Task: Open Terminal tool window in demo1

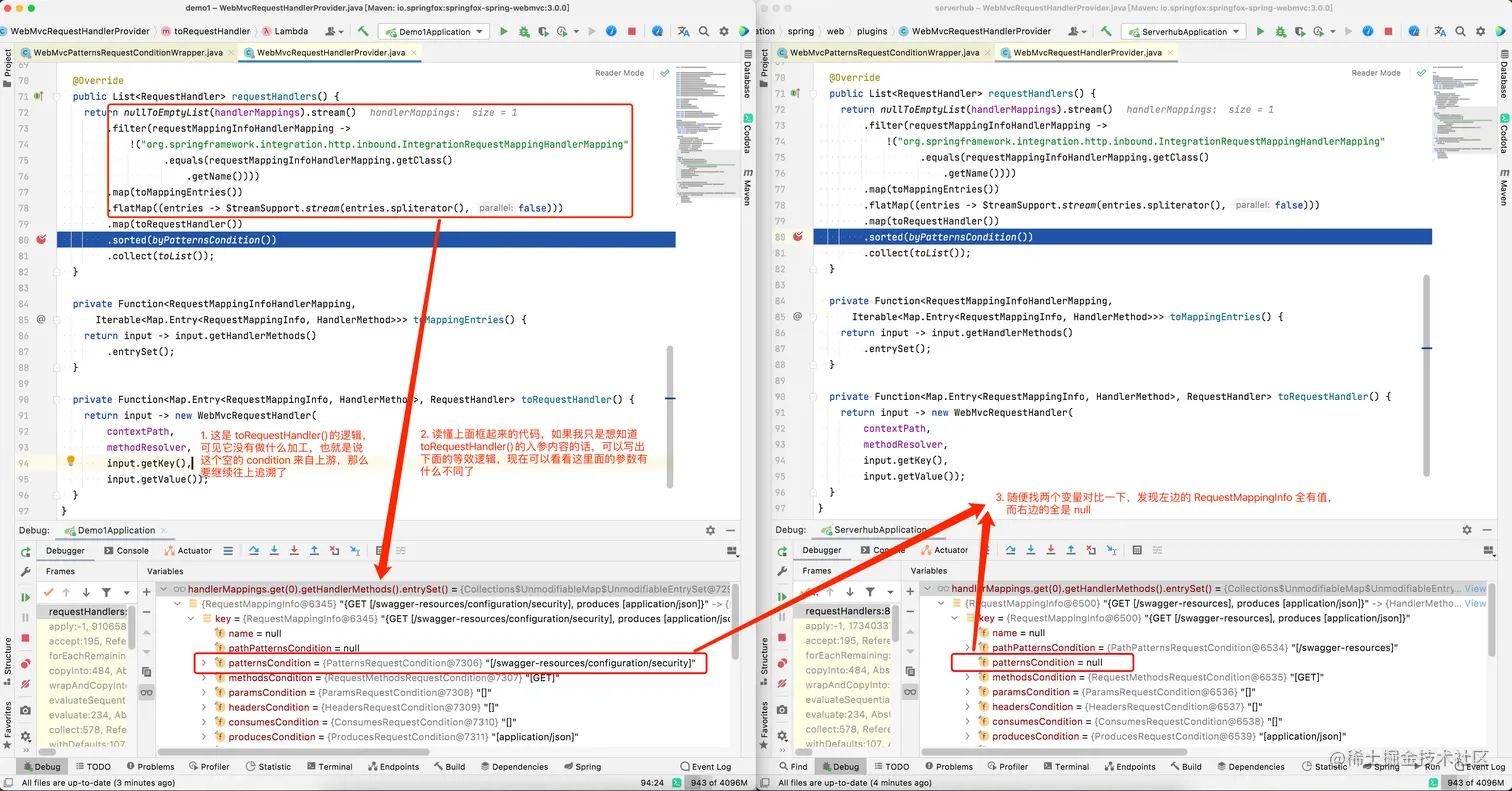Action: [328, 767]
